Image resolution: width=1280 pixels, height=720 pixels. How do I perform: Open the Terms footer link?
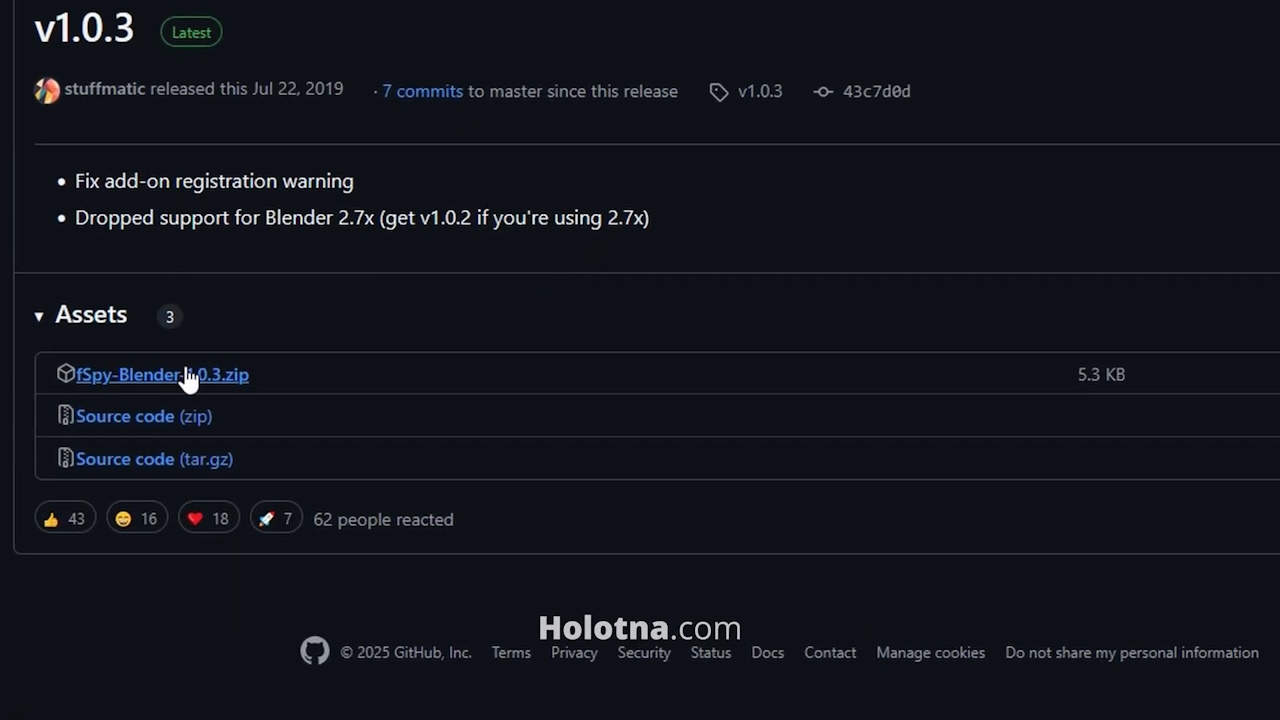pyautogui.click(x=511, y=652)
